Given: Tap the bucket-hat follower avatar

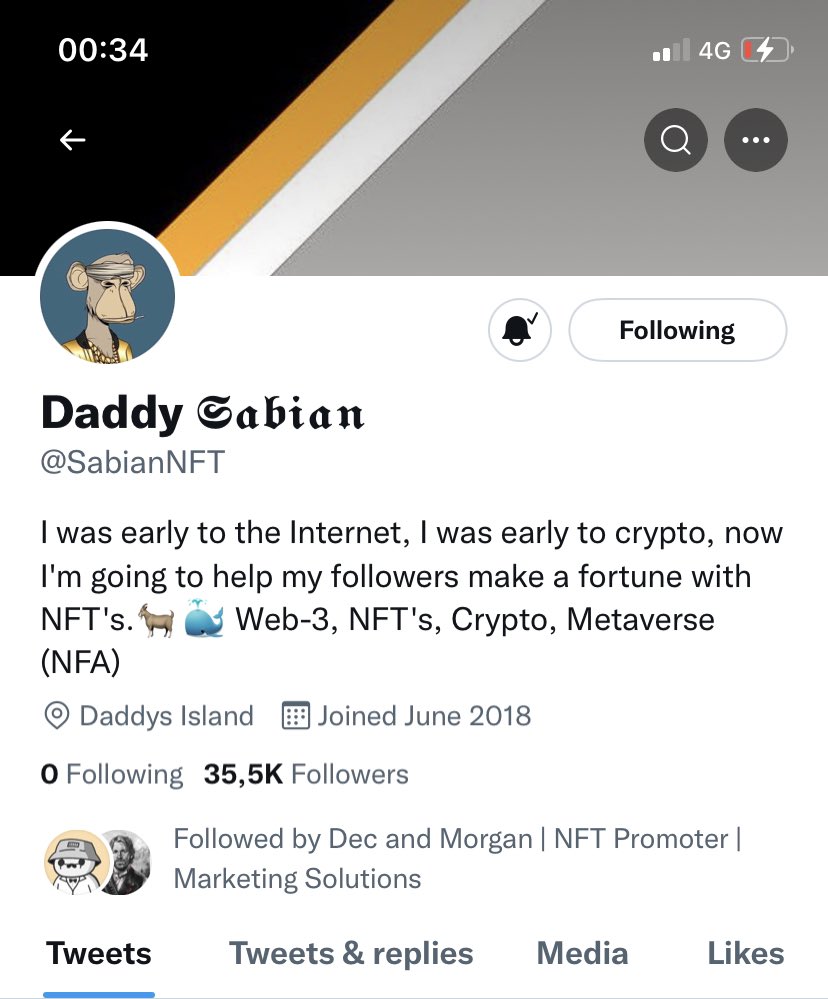Looking at the screenshot, I should 76,862.
